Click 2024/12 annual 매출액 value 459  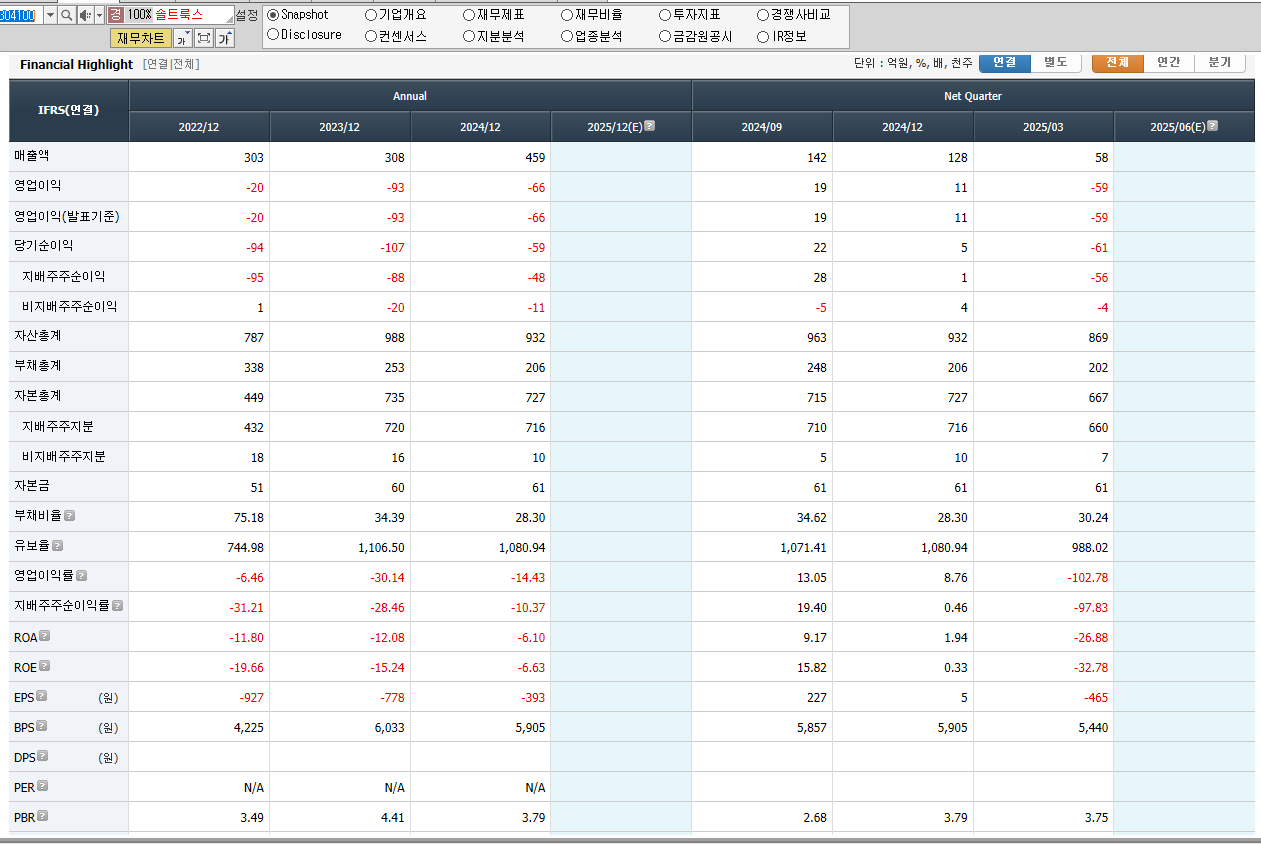(x=536, y=158)
